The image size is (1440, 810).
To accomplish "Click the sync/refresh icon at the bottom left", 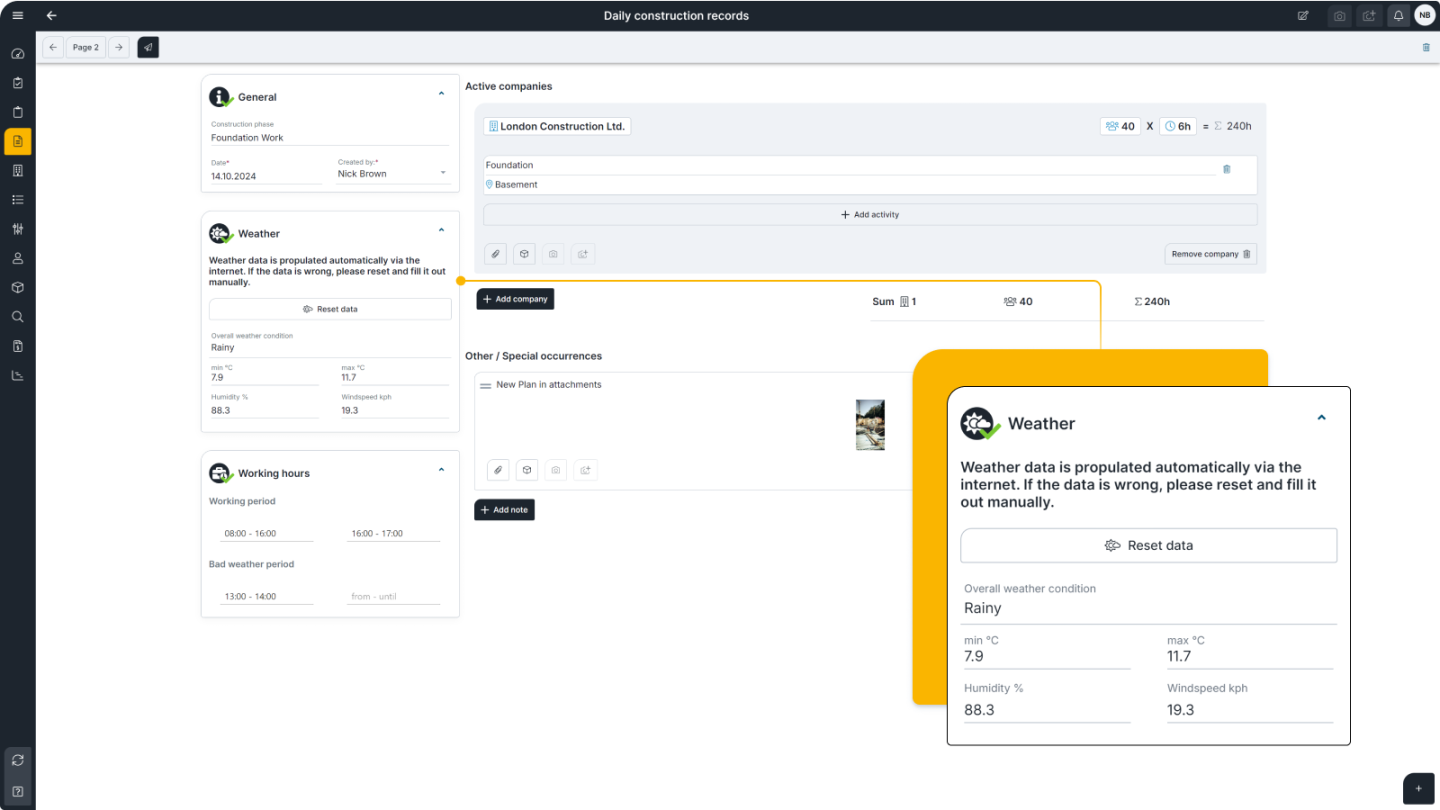I will (17, 760).
